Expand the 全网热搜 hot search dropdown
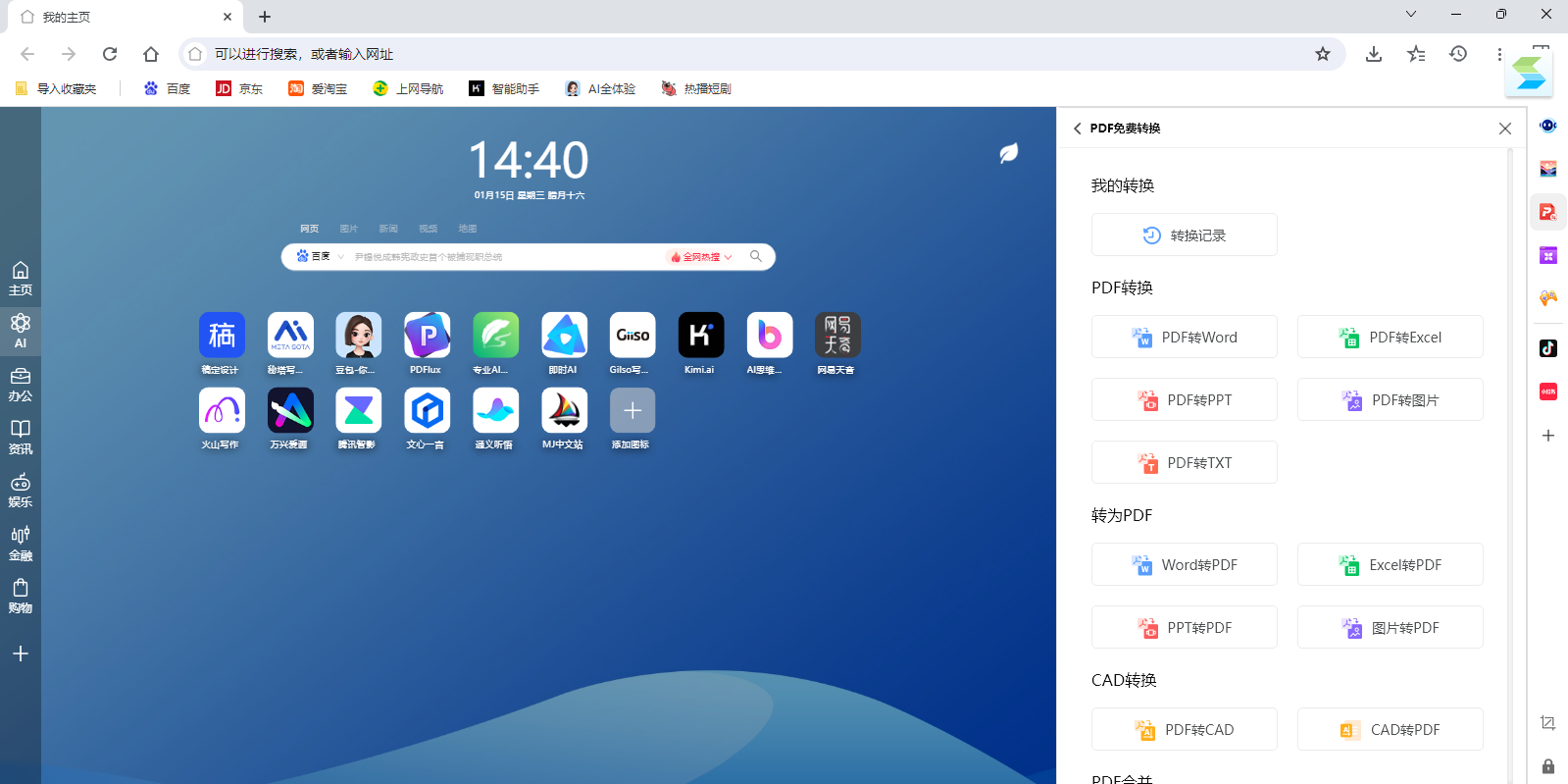Screen dimensions: 1568x784 pyautogui.click(x=702, y=257)
